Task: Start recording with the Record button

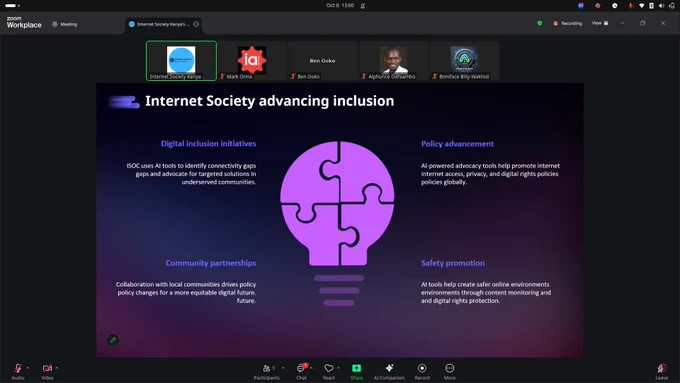Action: (x=422, y=371)
